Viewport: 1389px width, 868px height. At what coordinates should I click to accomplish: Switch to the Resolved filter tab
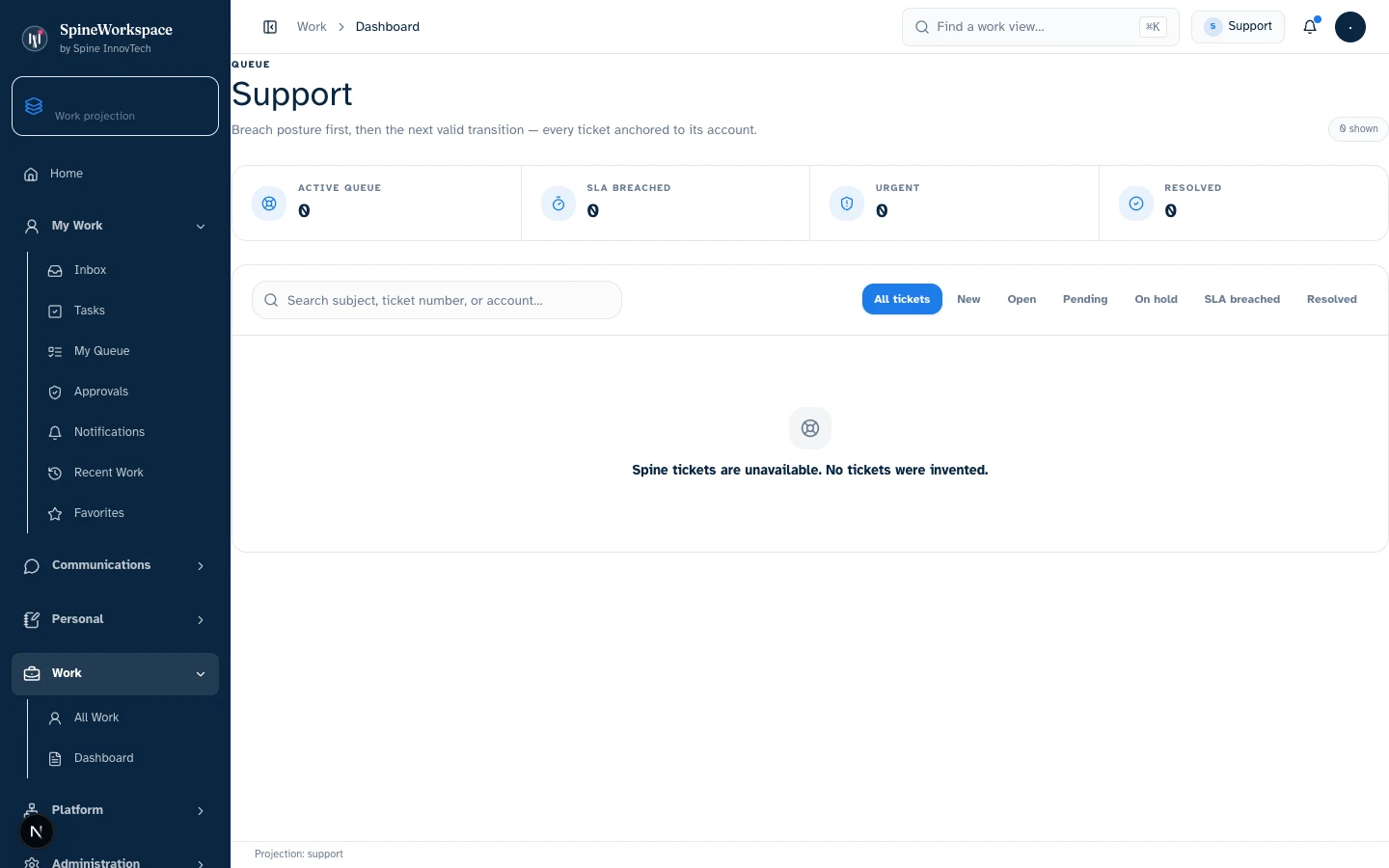[1331, 300]
